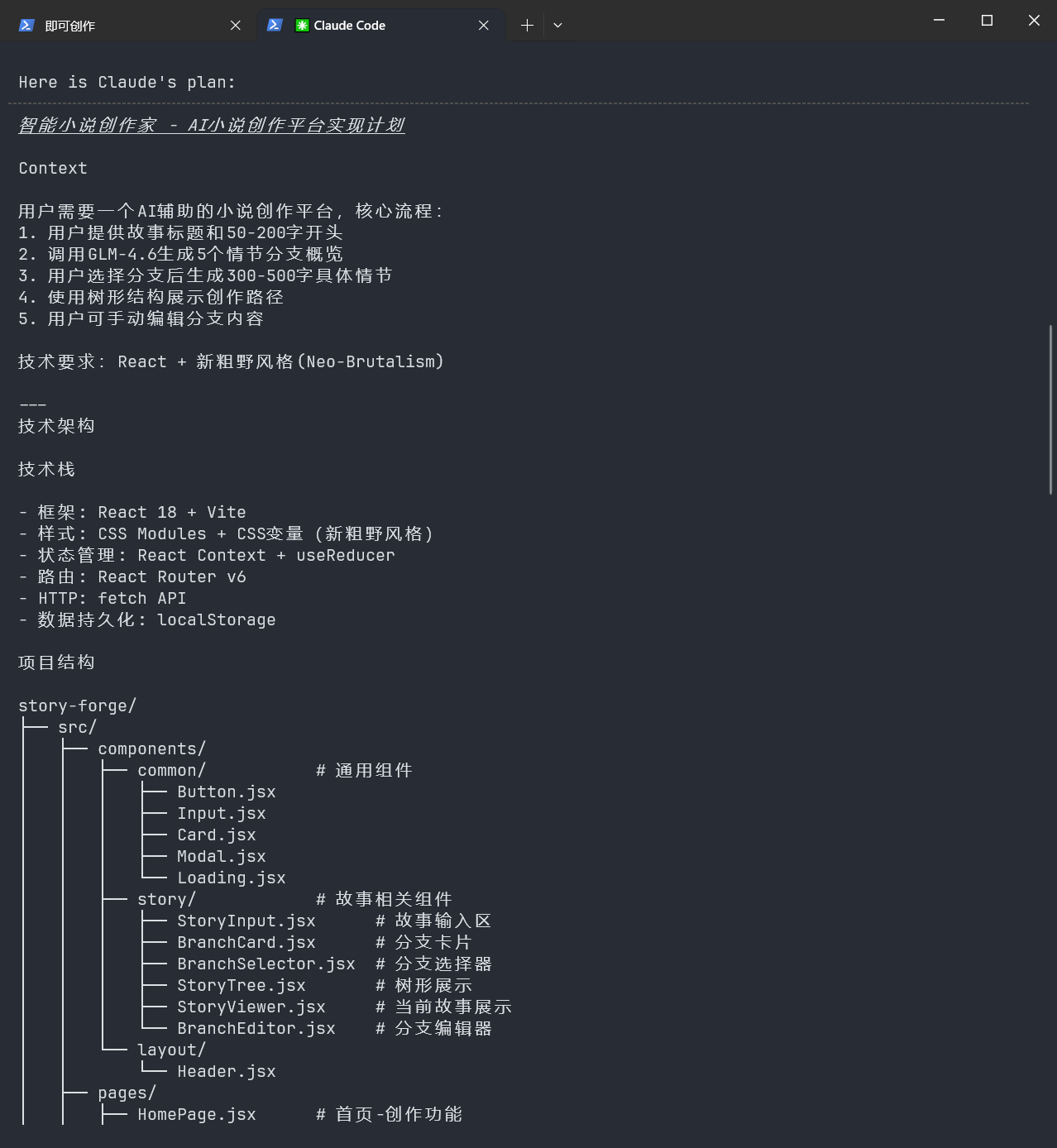Expand the new-tab profile dropdown chevron
Screen dimensions: 1057x1148
pos(557,26)
